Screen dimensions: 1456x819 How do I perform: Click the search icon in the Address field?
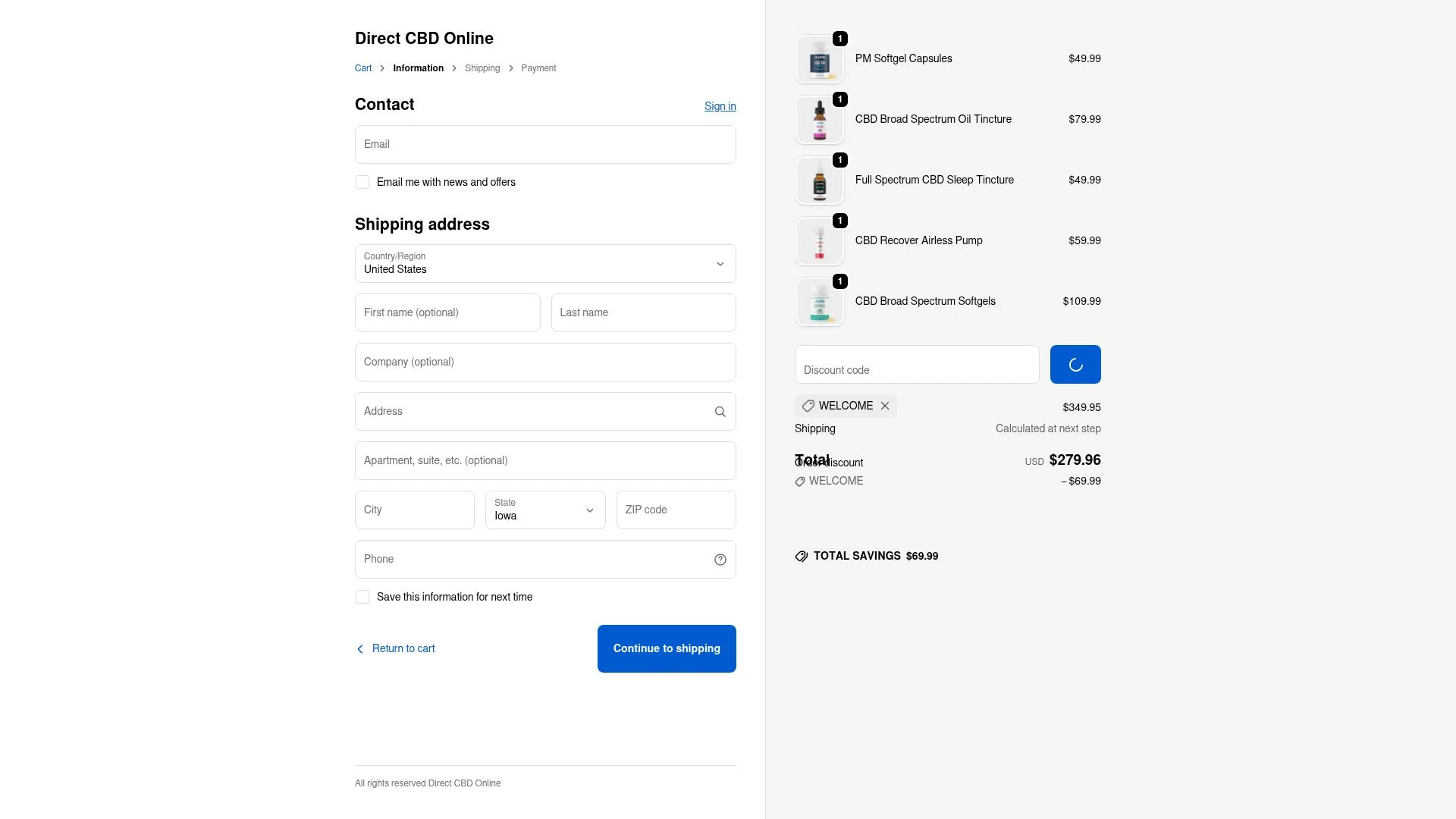coord(720,411)
